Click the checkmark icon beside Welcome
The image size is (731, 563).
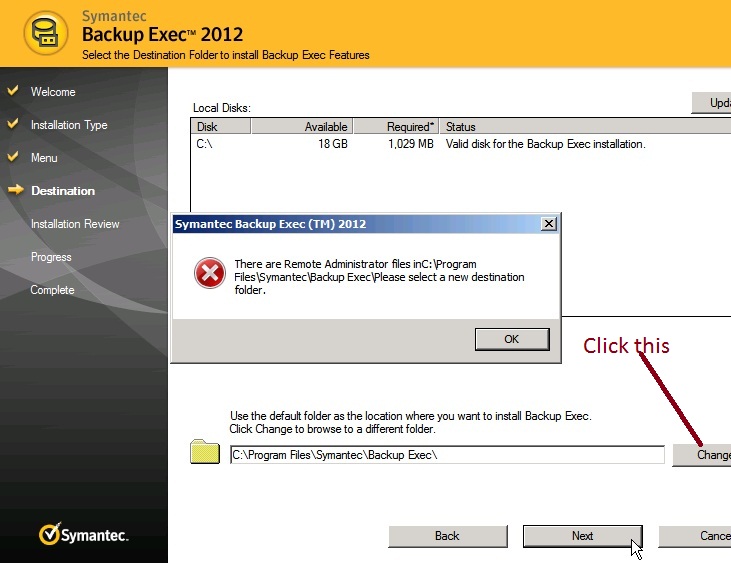tap(14, 91)
